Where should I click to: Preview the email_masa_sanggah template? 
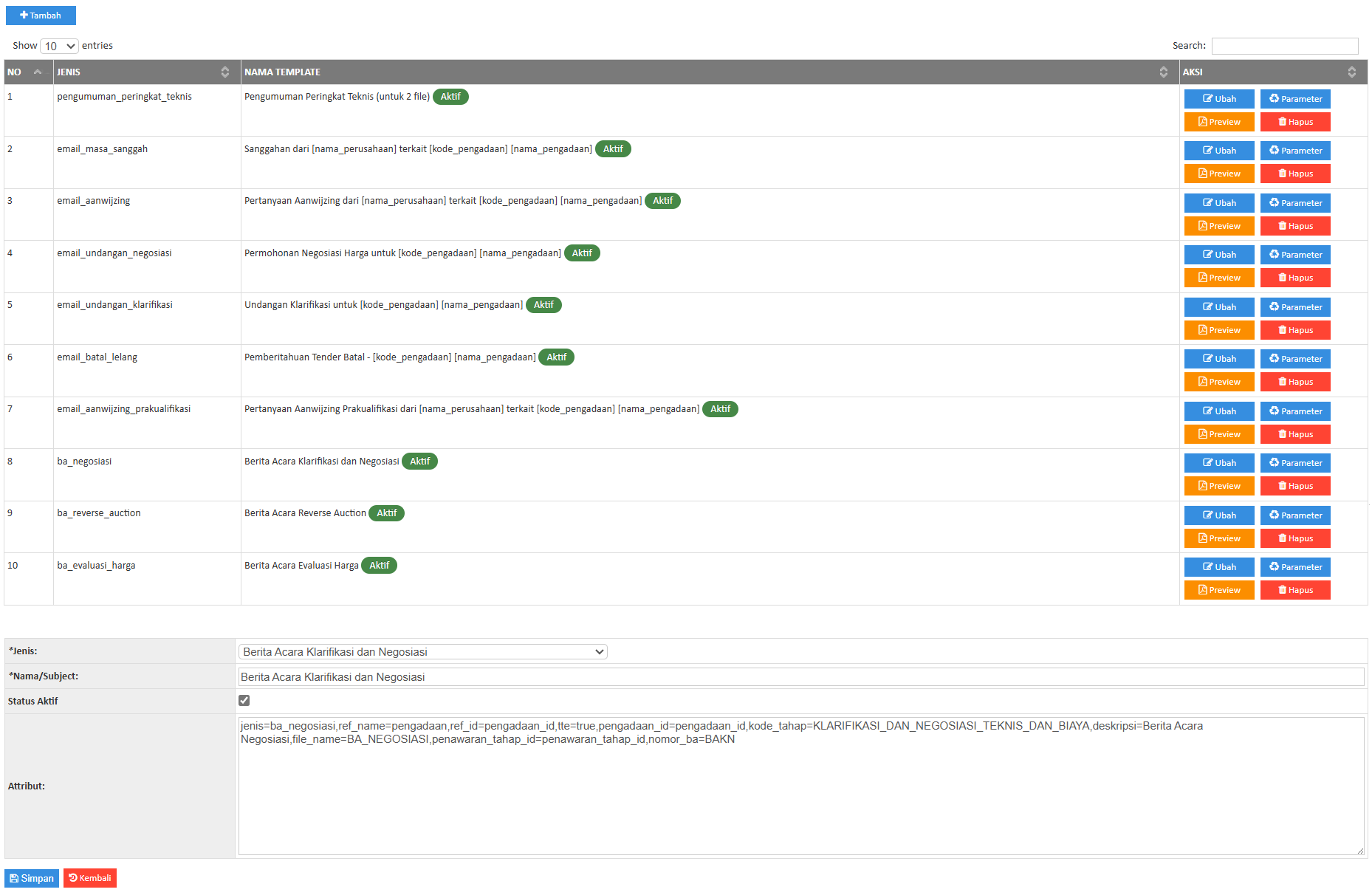point(1219,174)
